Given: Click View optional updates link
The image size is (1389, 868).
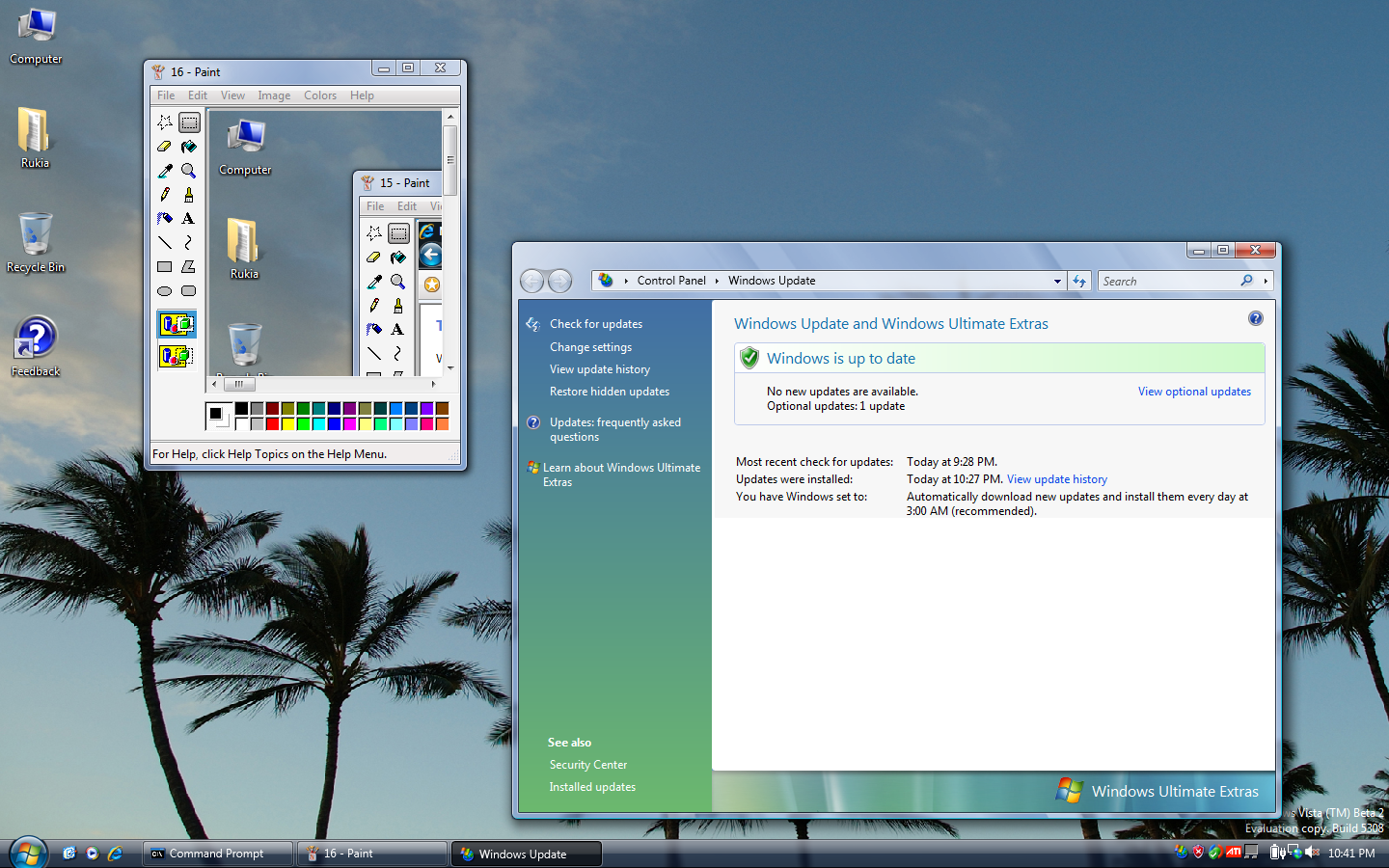Looking at the screenshot, I should pos(1194,392).
